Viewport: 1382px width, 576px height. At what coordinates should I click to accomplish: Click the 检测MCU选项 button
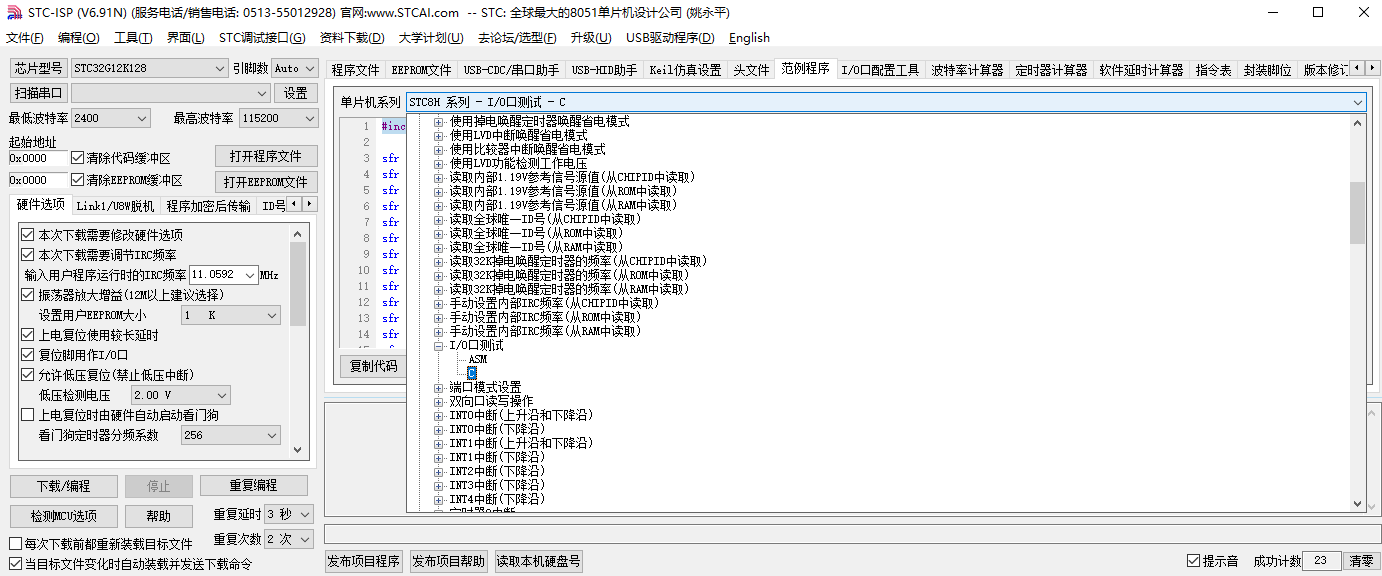click(x=64, y=516)
